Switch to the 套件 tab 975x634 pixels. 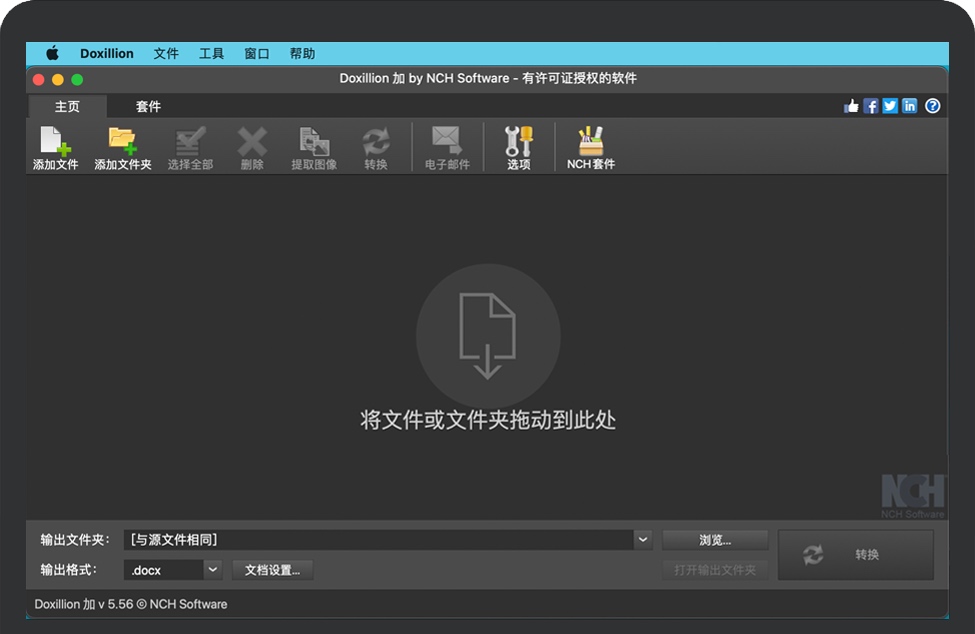148,105
